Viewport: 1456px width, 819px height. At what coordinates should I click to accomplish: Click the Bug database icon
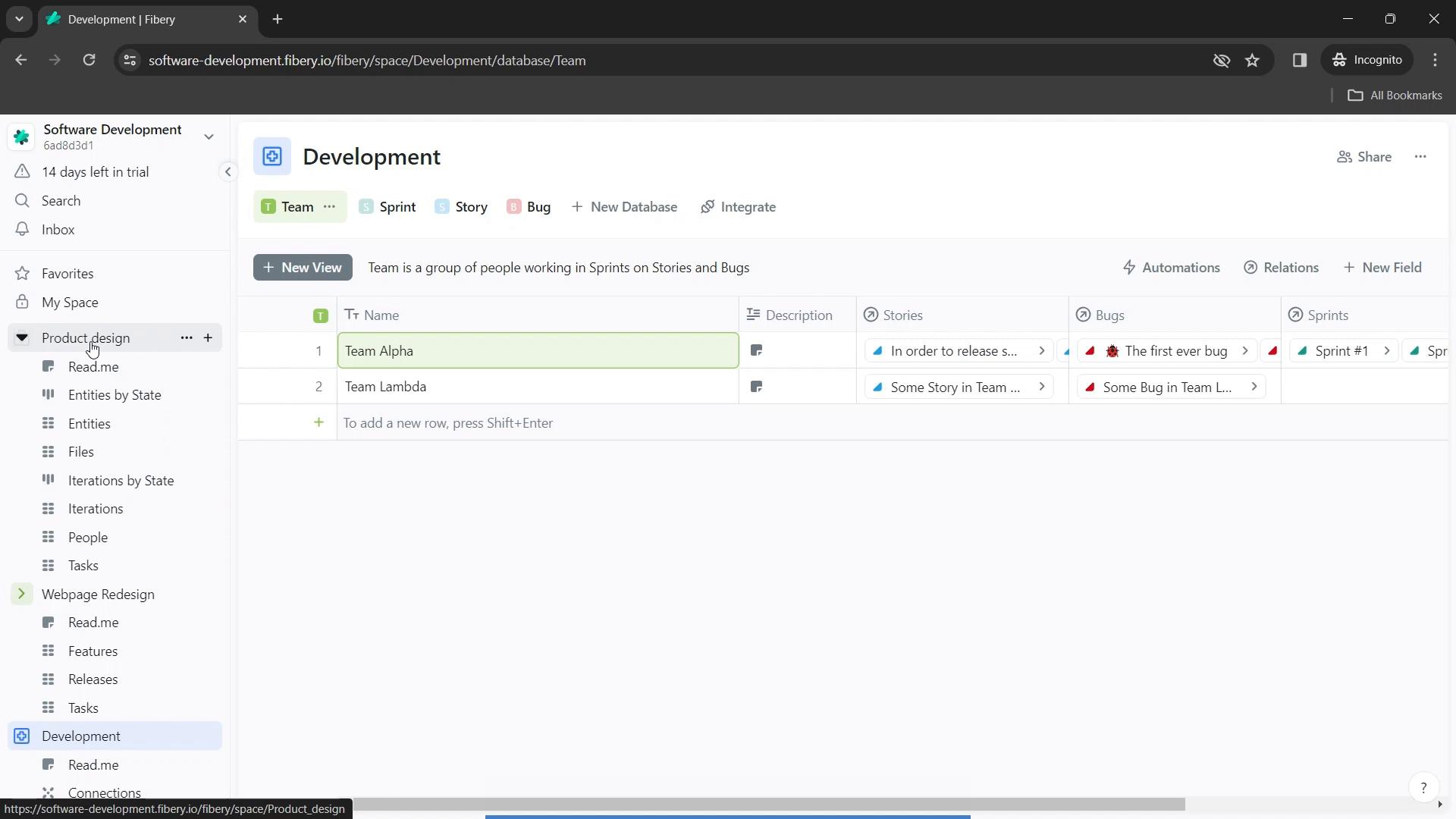pos(516,207)
